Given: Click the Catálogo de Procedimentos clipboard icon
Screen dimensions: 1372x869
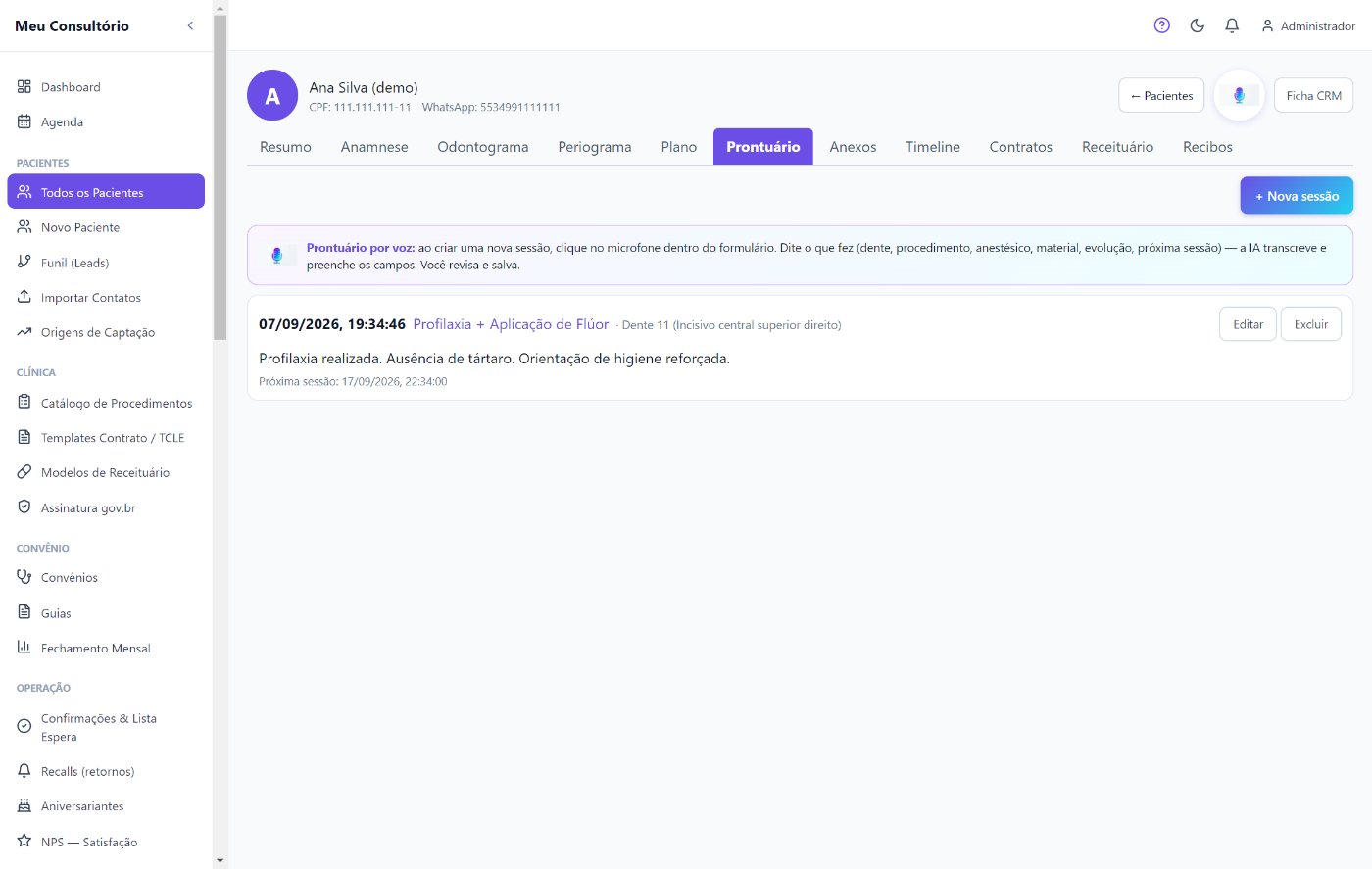Looking at the screenshot, I should (x=24, y=402).
